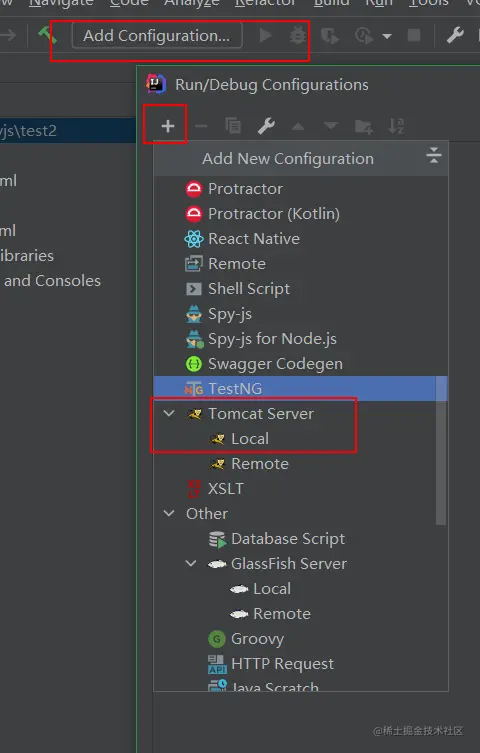The image size is (480, 753).
Task: Open the profiler dropdown arrow
Action: click(387, 36)
